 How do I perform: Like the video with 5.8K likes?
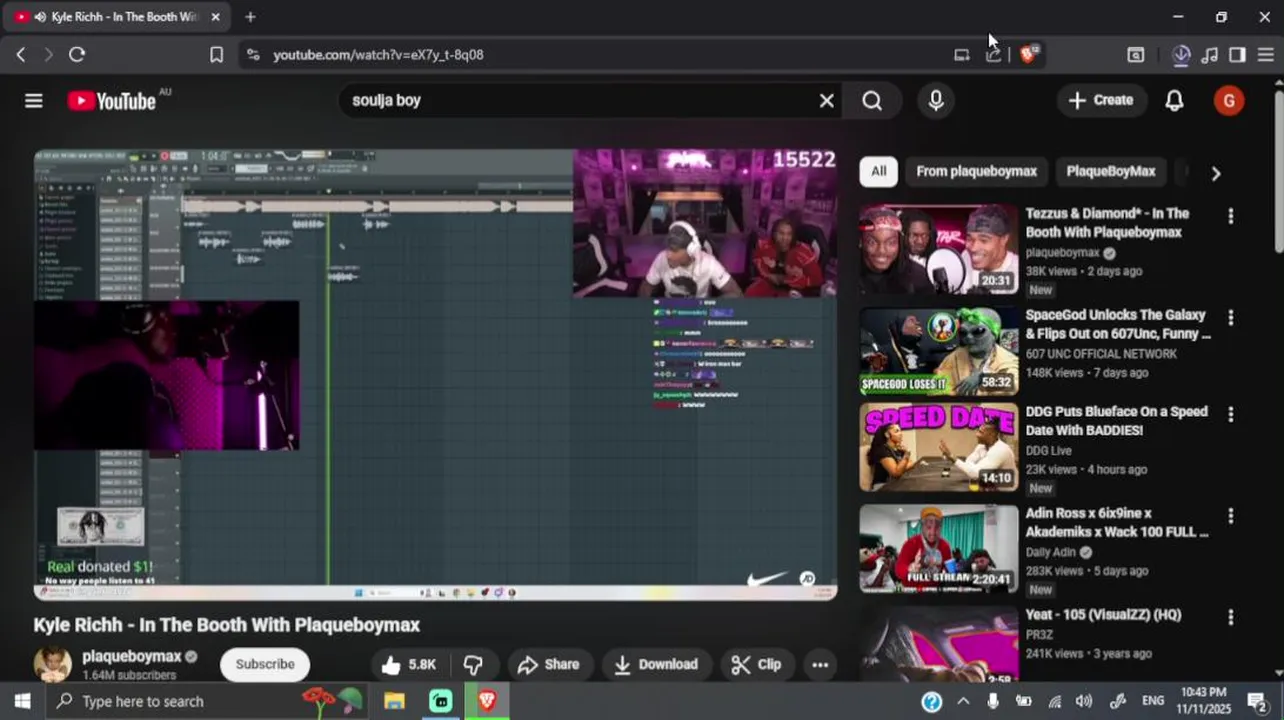pos(408,664)
